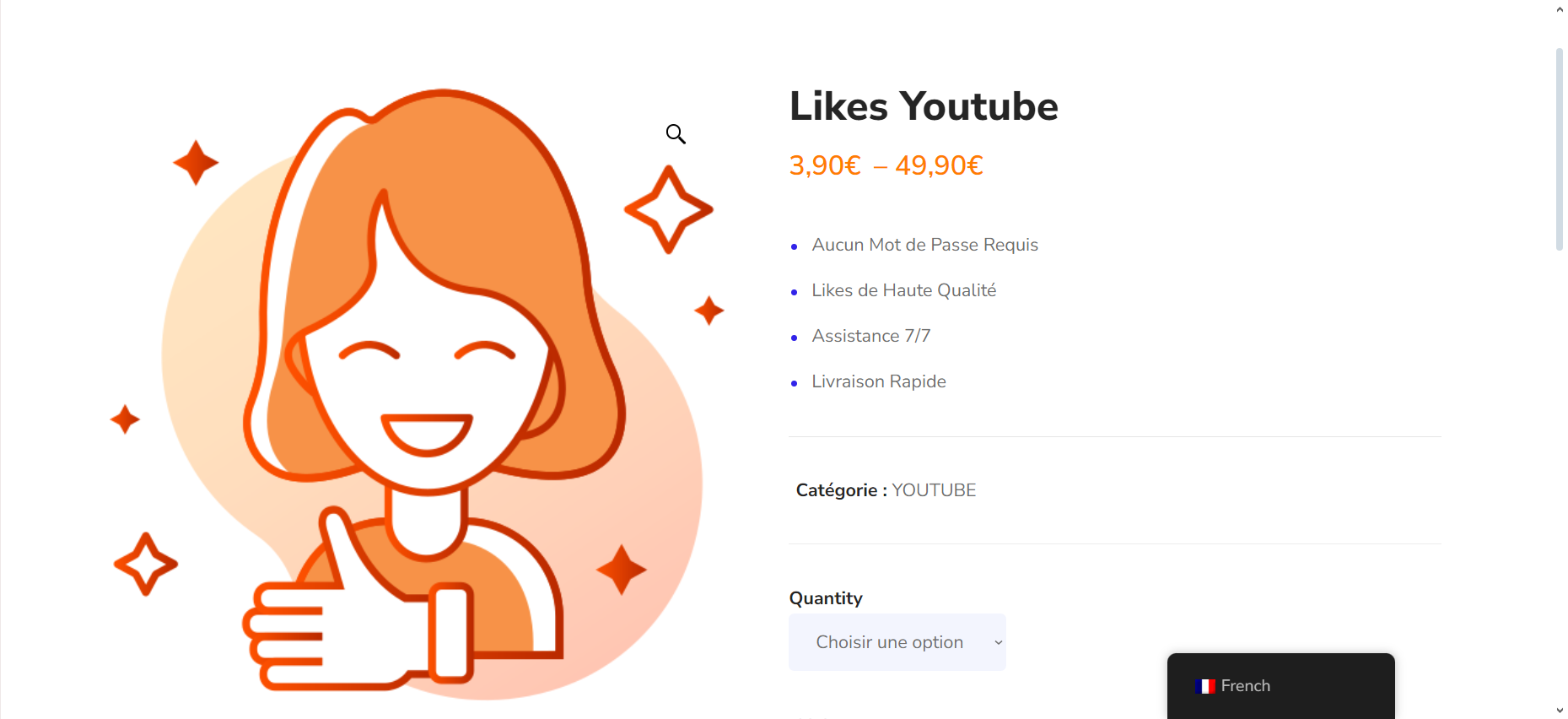Click the scrollbar up arrow
1568x719 pixels.
pos(1560,9)
